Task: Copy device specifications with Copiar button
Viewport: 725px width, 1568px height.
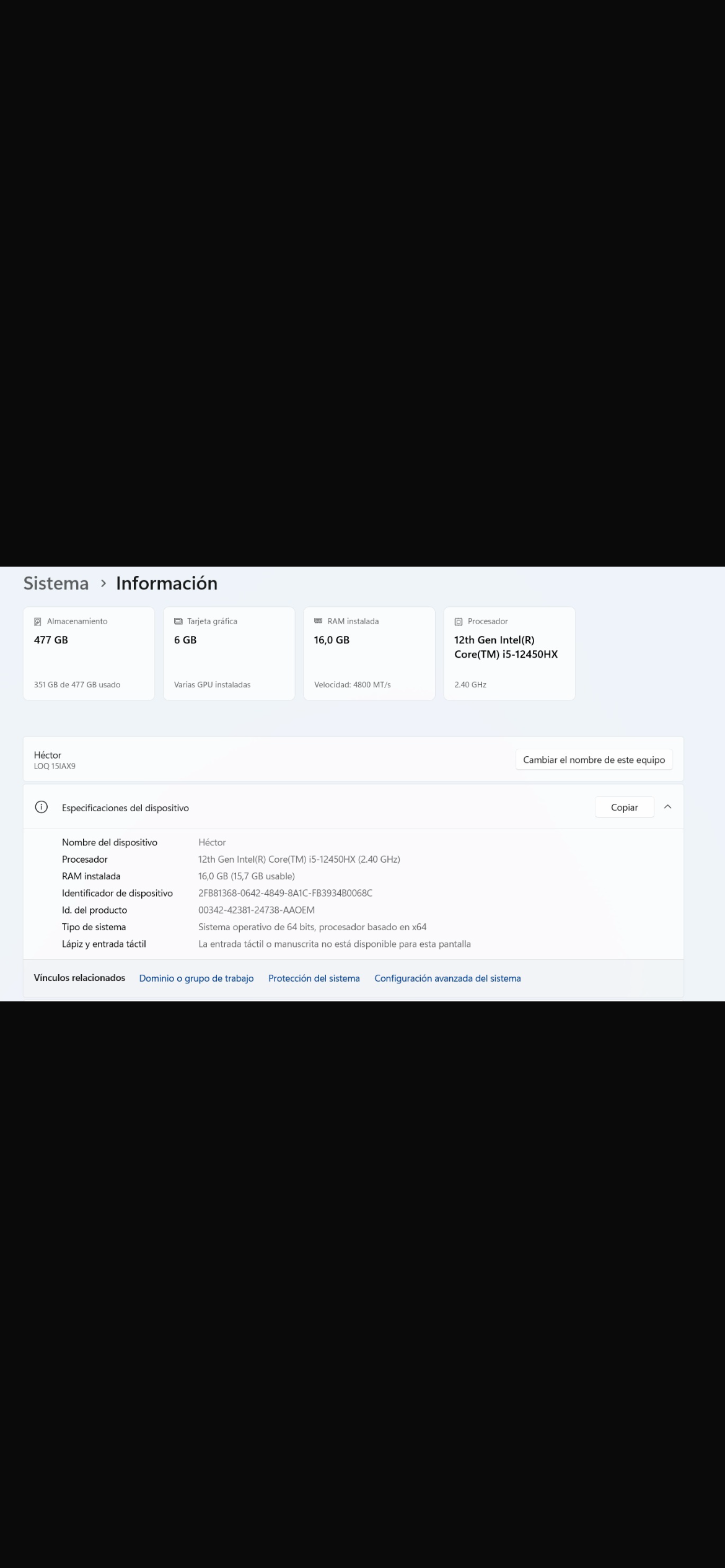Action: coord(624,807)
